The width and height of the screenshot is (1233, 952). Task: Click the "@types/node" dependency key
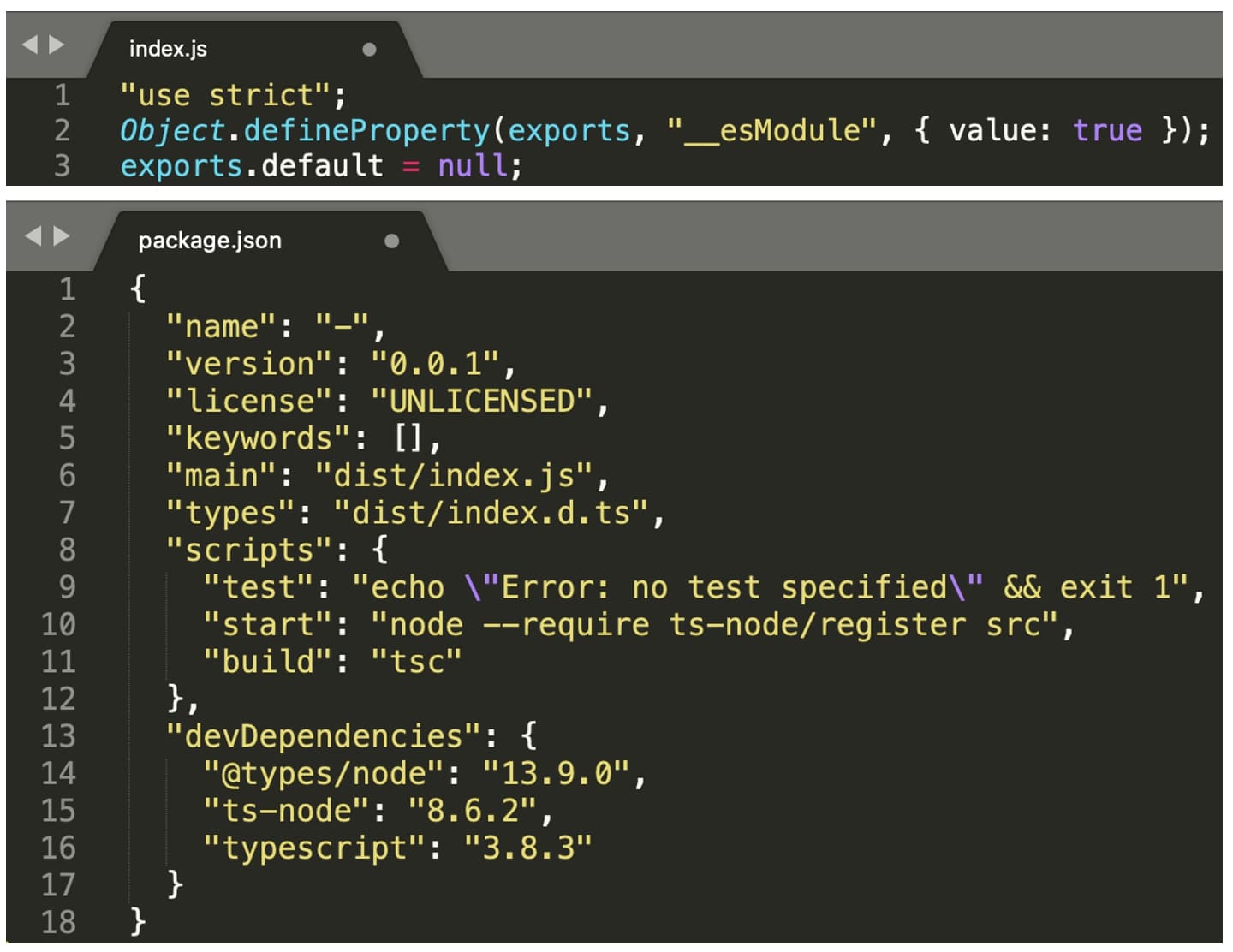pyautogui.click(x=324, y=774)
